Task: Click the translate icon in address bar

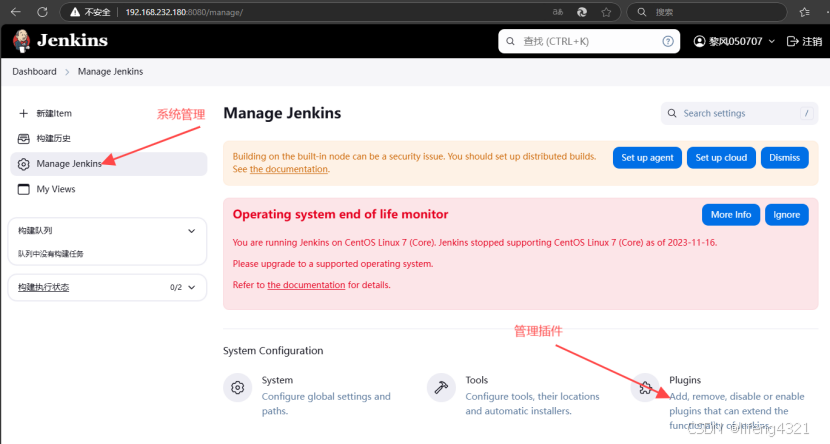Action: point(558,12)
